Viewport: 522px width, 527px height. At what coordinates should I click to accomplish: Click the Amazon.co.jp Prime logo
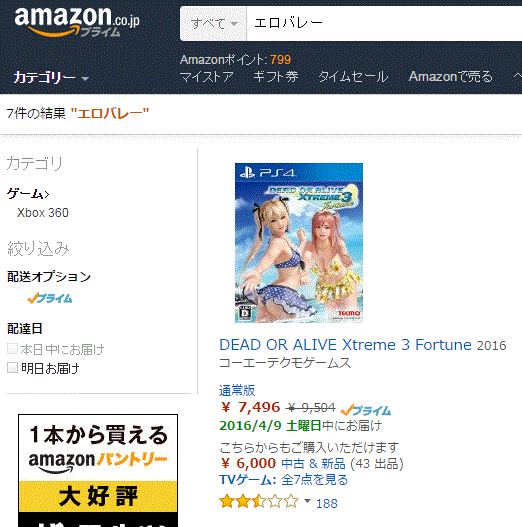click(x=77, y=22)
